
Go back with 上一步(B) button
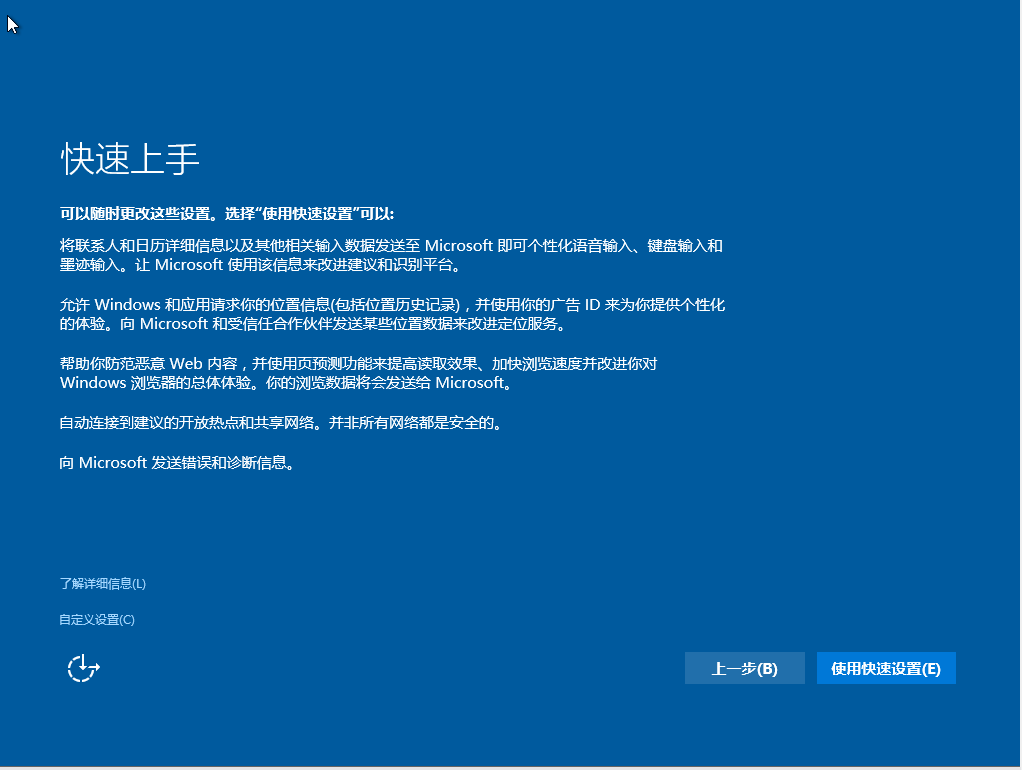[744, 668]
